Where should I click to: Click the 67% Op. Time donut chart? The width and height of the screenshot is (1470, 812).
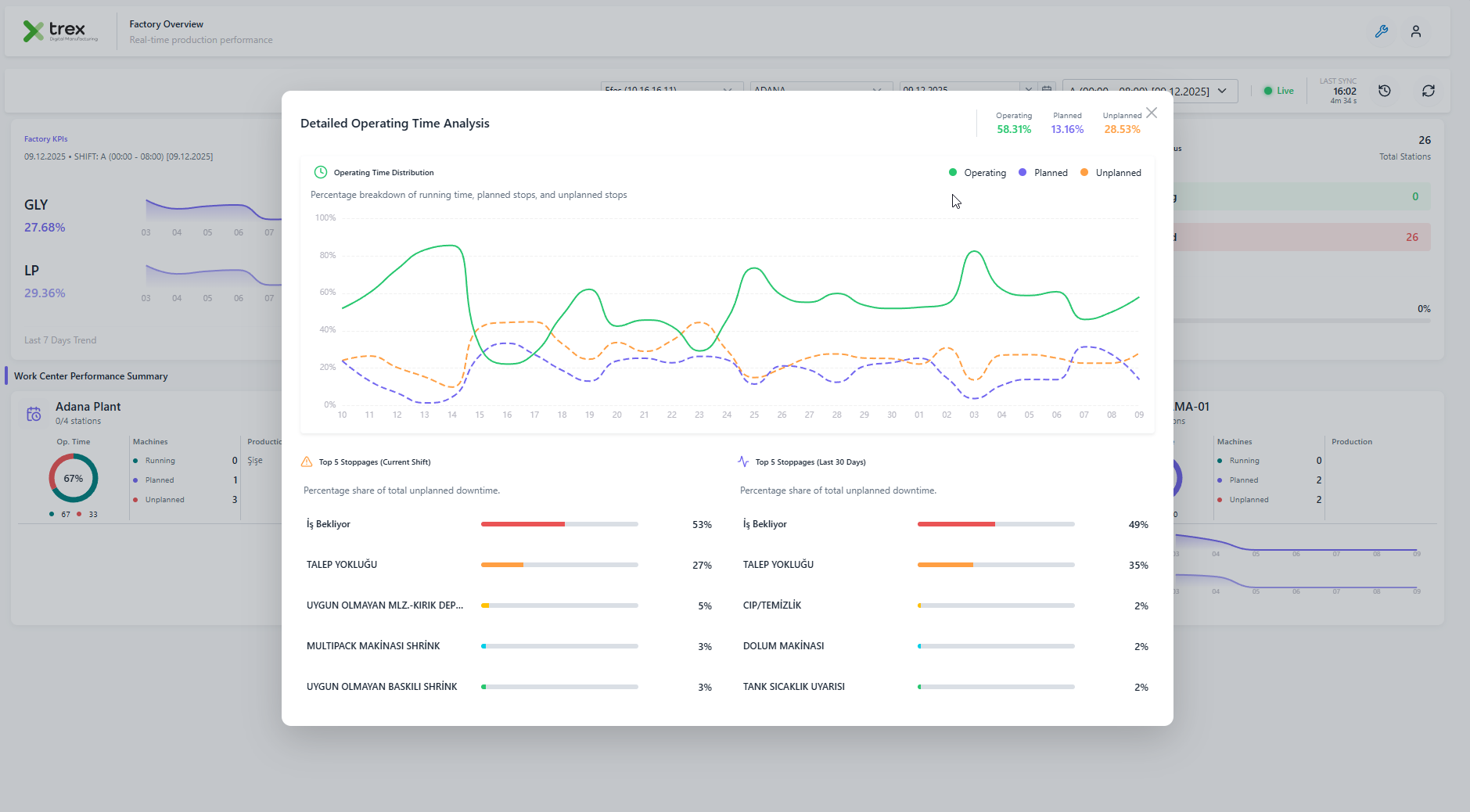coord(74,478)
